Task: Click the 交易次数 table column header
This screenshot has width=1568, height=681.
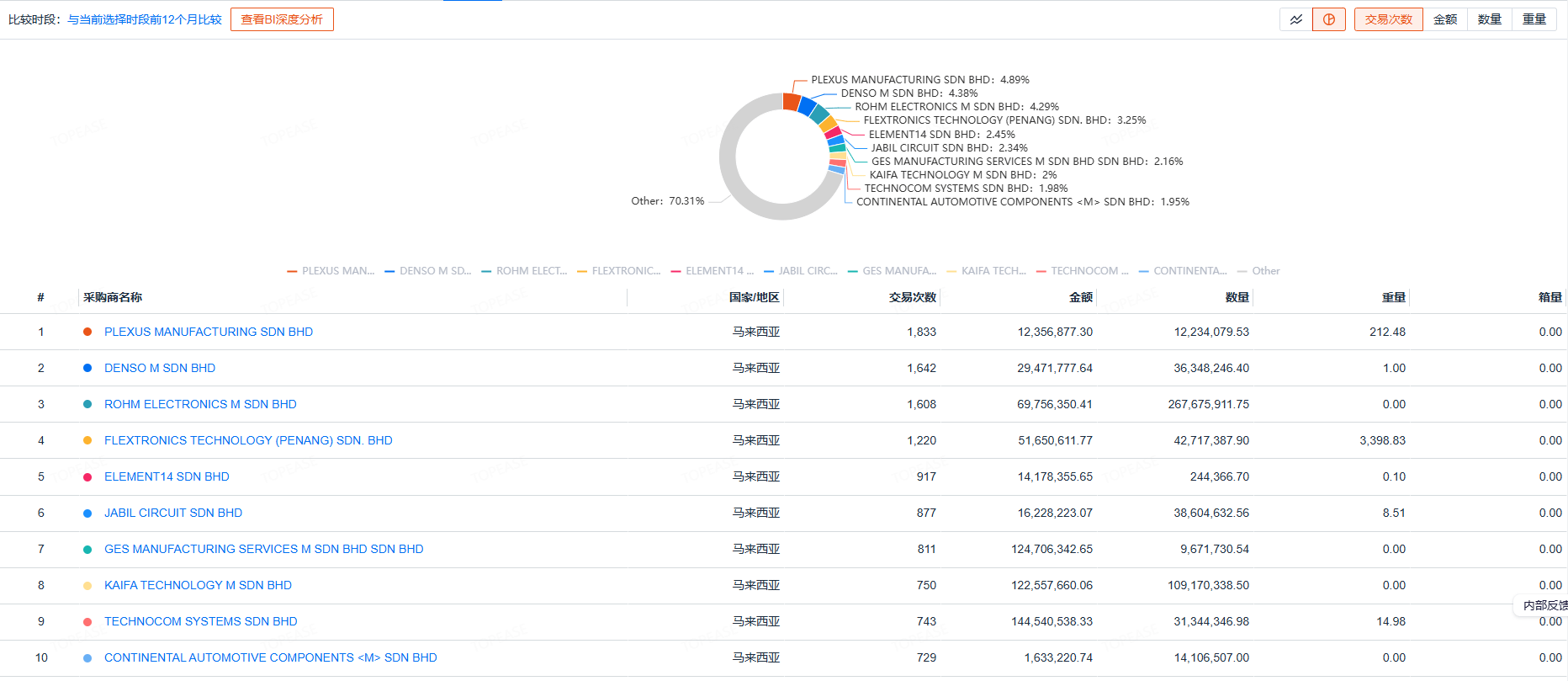Action: [x=913, y=297]
